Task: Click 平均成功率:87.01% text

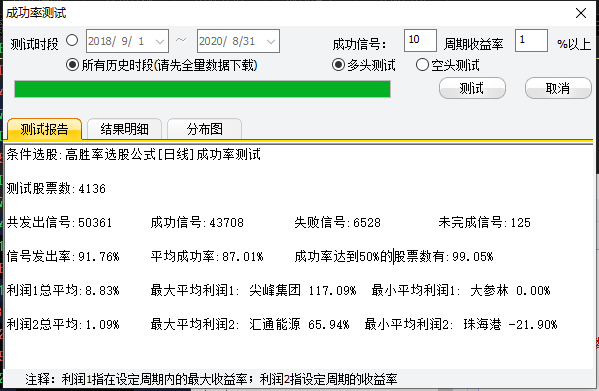Action: point(207,256)
